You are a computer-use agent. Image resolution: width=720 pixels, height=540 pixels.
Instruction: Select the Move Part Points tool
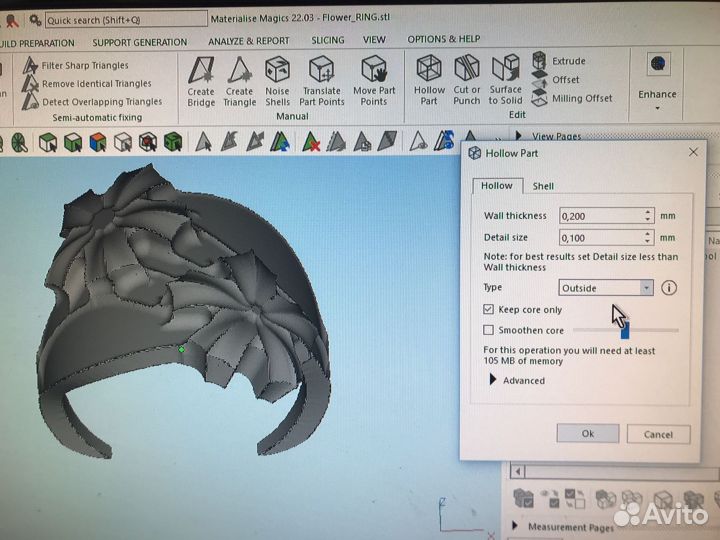(x=374, y=81)
